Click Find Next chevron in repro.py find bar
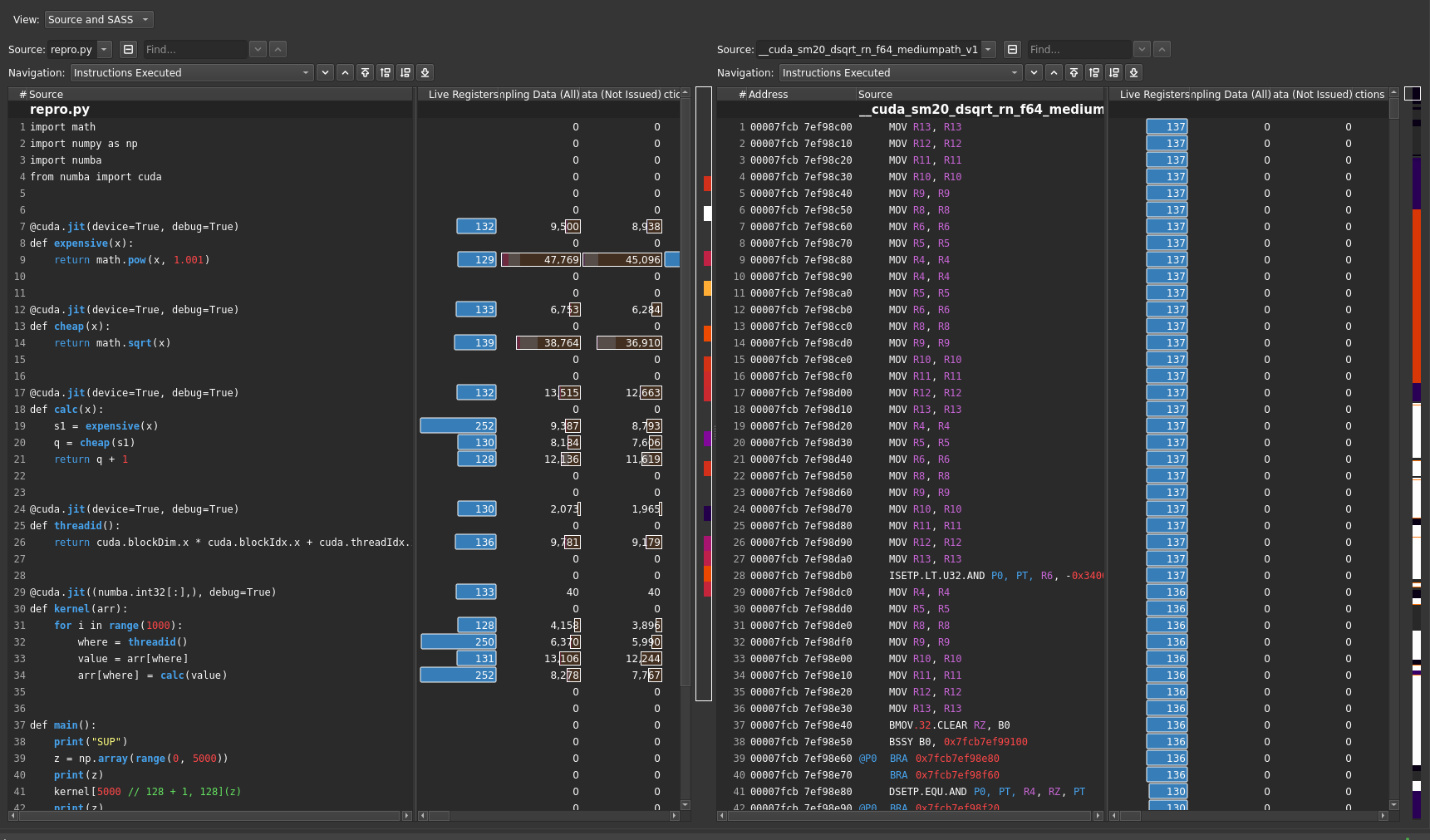The image size is (1430, 840). [x=258, y=49]
